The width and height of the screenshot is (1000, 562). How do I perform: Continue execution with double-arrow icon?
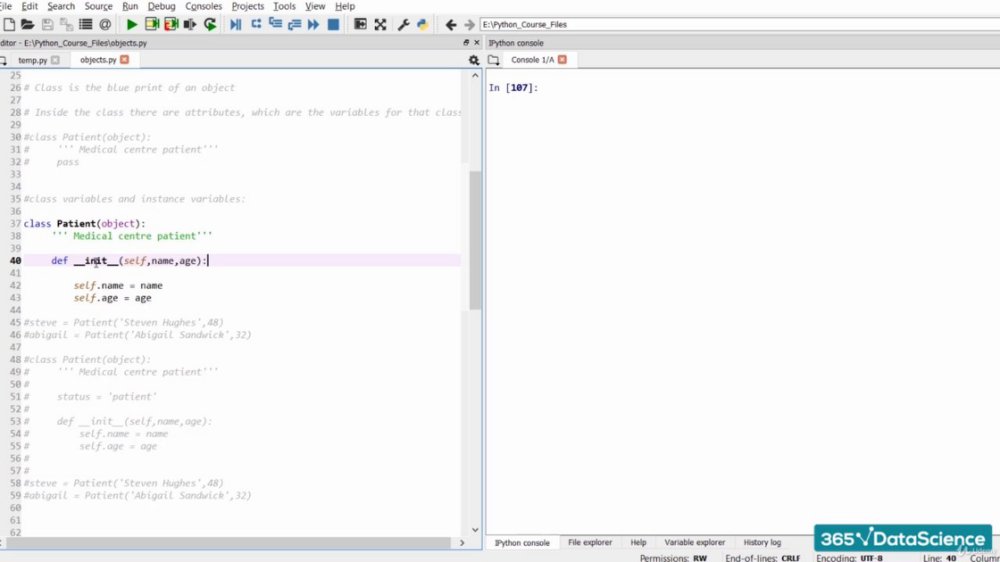click(313, 24)
